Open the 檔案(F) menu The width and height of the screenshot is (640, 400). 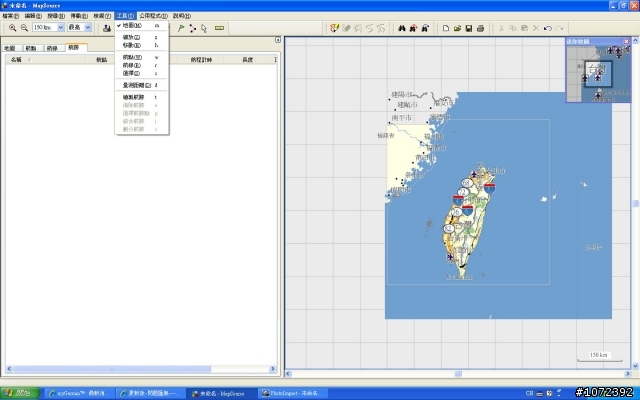pos(10,16)
